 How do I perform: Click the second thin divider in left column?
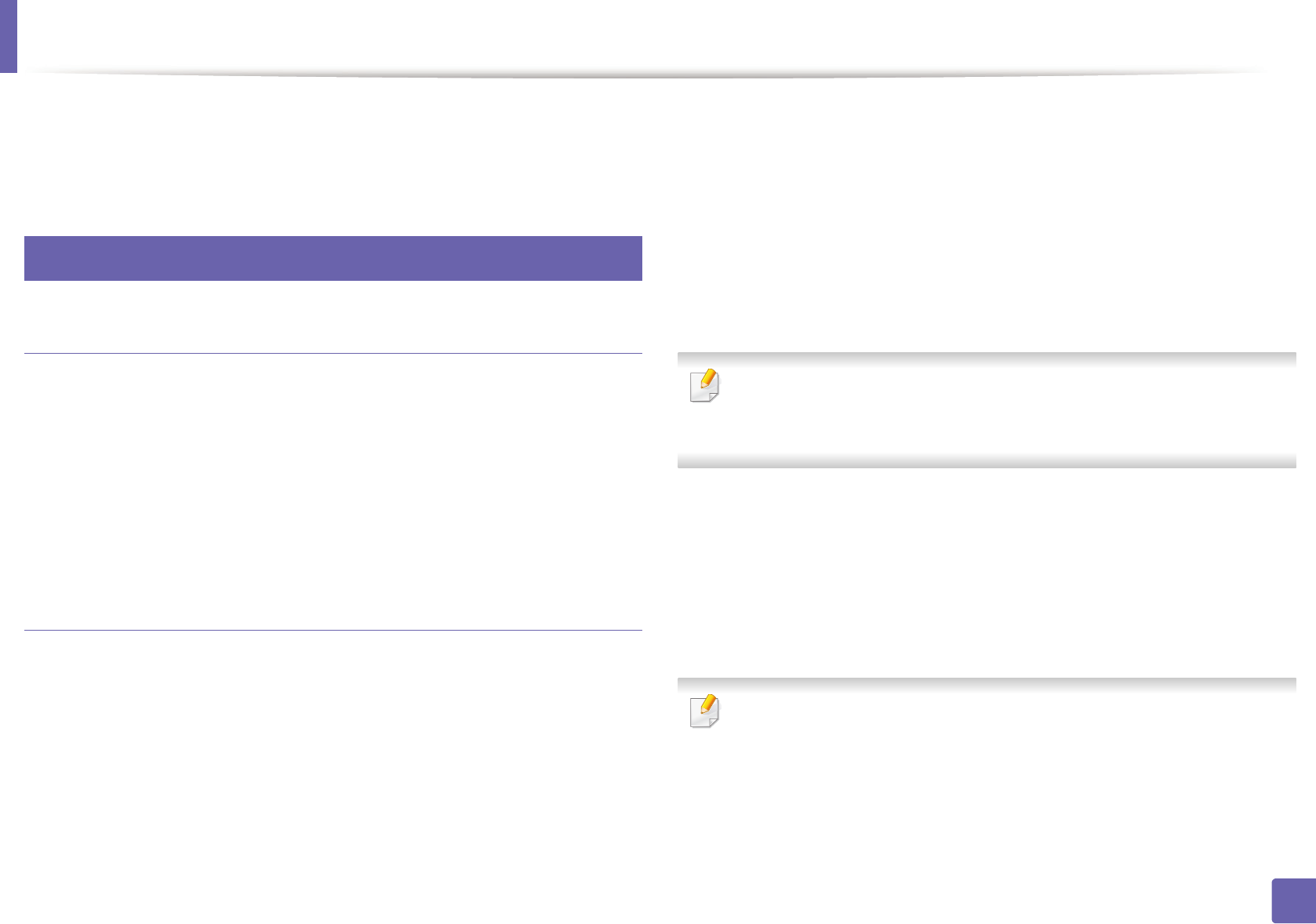333,630
